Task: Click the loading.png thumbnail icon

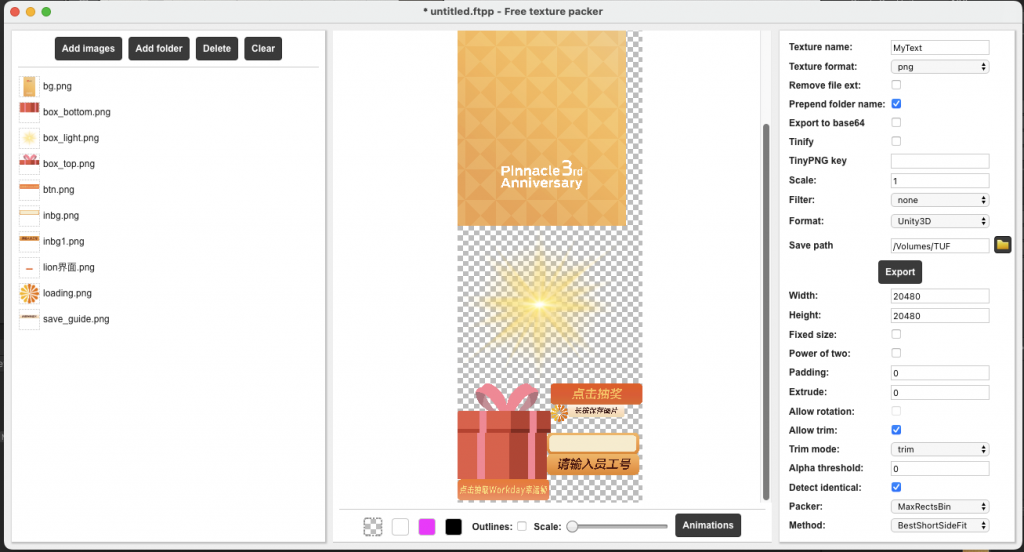Action: (x=29, y=293)
